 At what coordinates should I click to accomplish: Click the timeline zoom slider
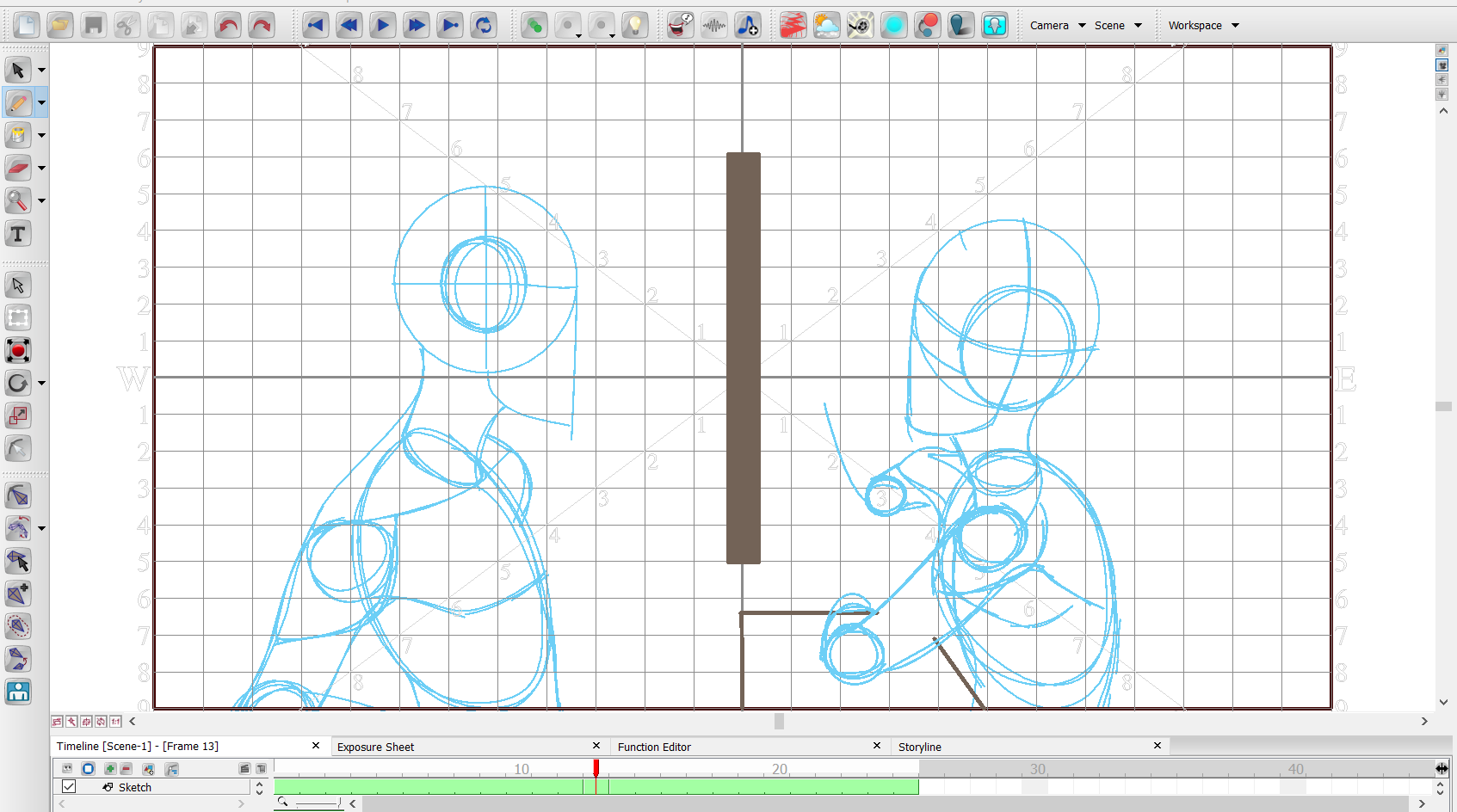[x=318, y=803]
